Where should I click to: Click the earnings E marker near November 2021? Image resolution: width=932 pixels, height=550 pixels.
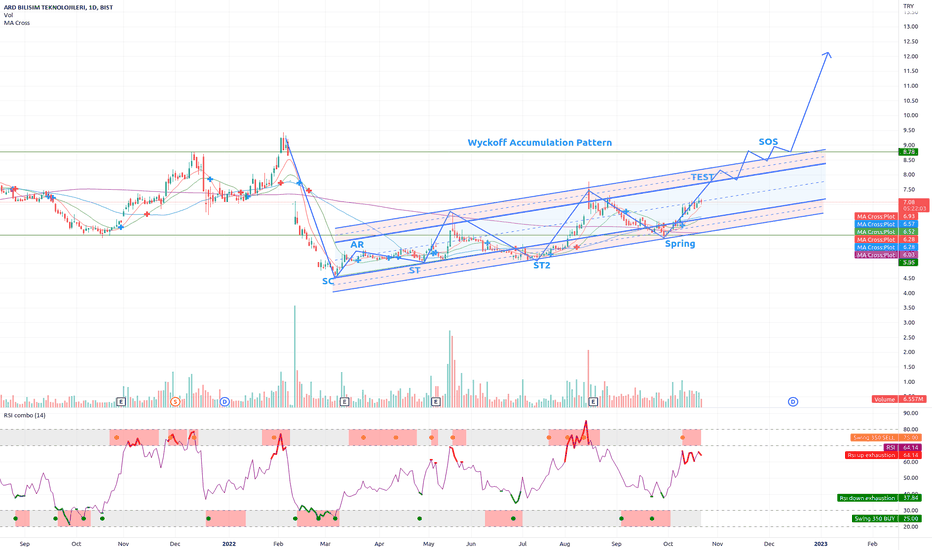pos(121,402)
